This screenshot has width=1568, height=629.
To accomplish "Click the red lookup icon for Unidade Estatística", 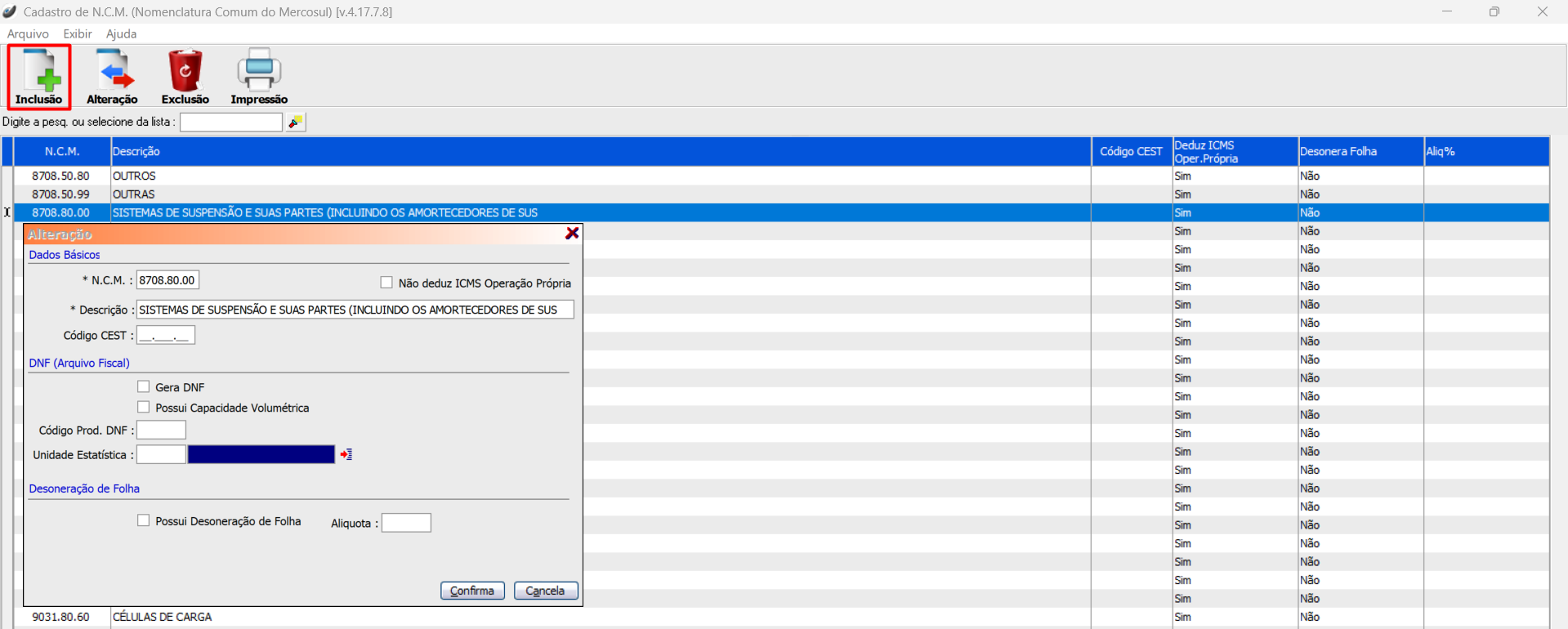I will (x=346, y=454).
